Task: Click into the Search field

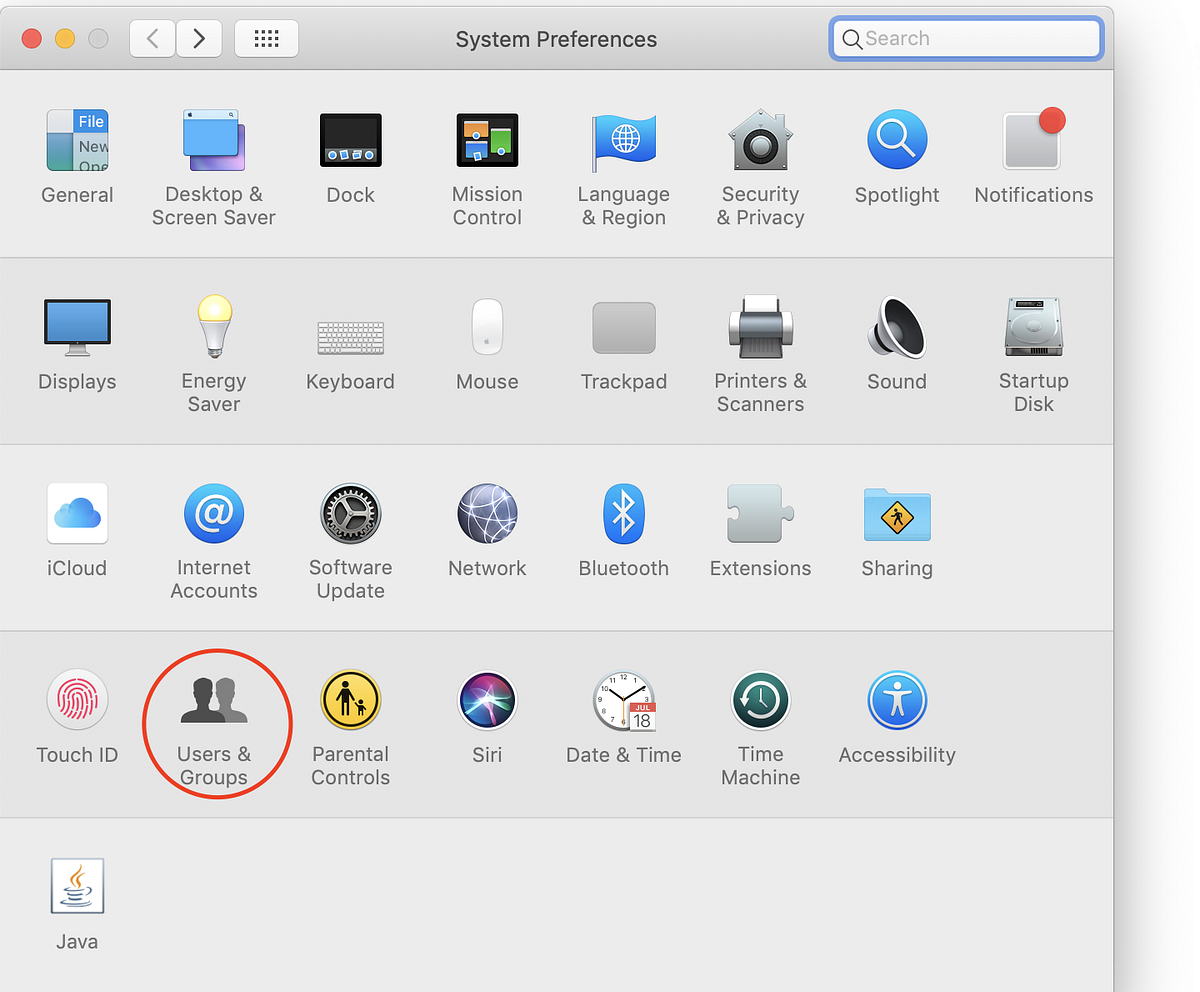Action: [966, 39]
